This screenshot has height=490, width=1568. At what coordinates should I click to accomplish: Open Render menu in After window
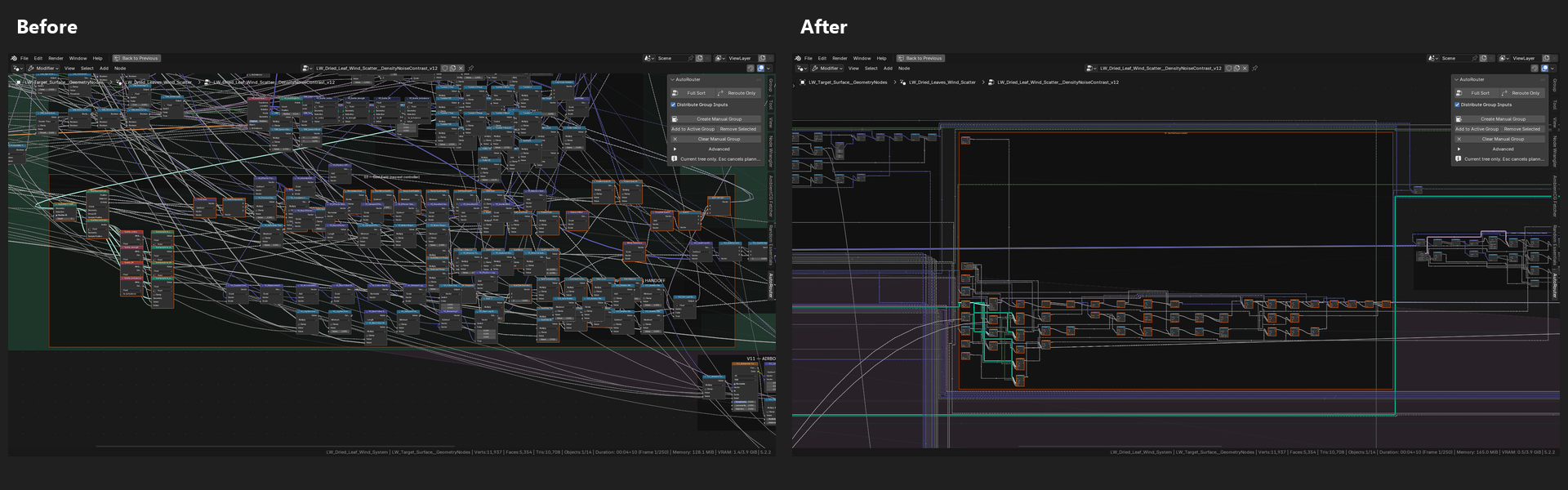point(840,58)
